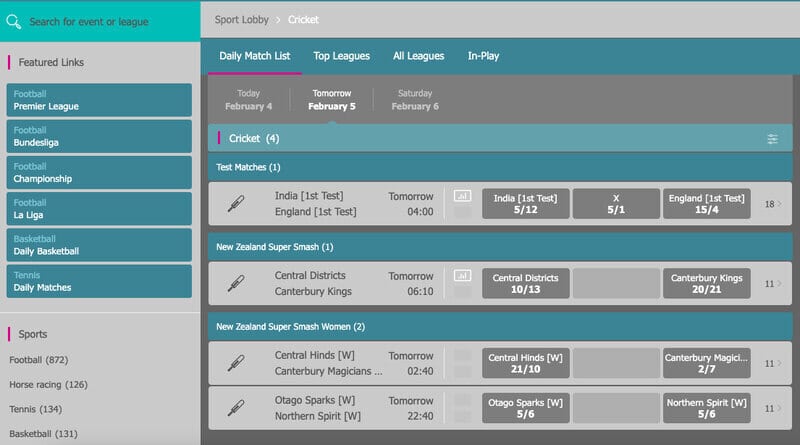This screenshot has height=445, width=800.
Task: Open Football Premier League featured link
Action: 99,100
